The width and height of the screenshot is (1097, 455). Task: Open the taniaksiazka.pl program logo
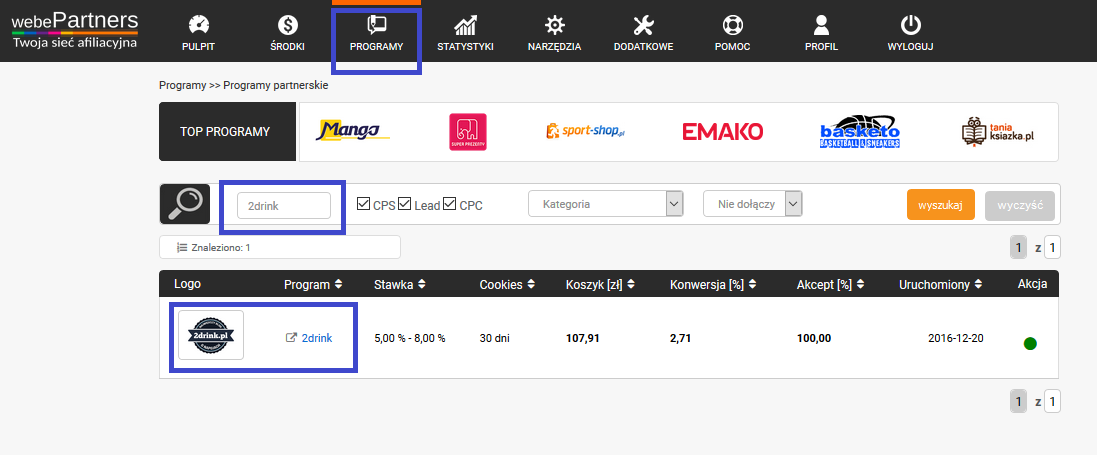click(x=998, y=132)
